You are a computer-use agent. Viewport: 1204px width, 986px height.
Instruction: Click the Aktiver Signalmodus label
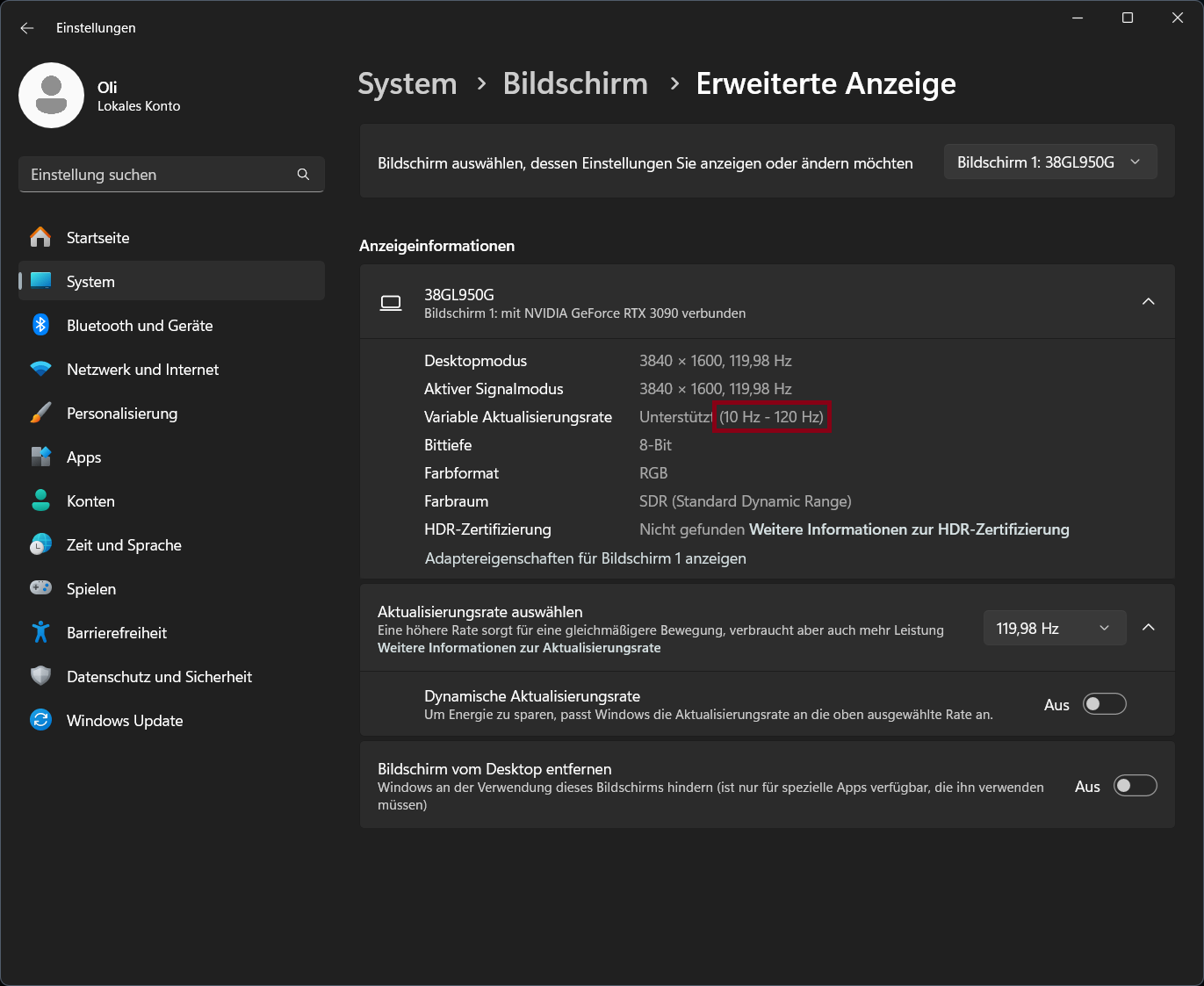pos(494,389)
